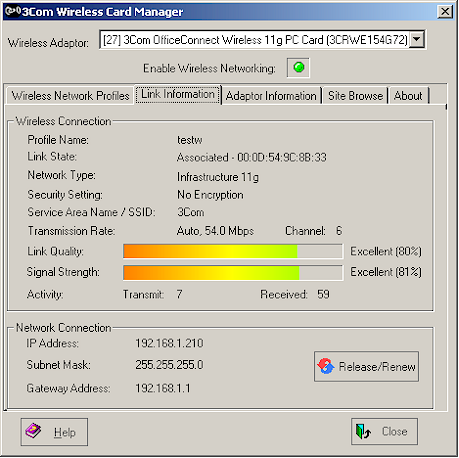Viewport: 459px width, 458px height.
Task: Select the profile name value testw
Action: pyautogui.click(x=190, y=140)
